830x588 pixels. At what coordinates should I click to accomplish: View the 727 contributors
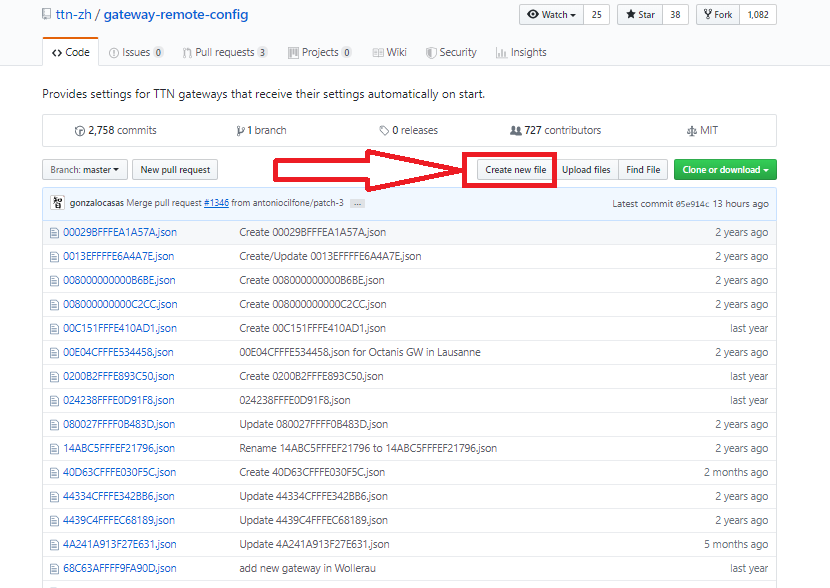pos(555,130)
